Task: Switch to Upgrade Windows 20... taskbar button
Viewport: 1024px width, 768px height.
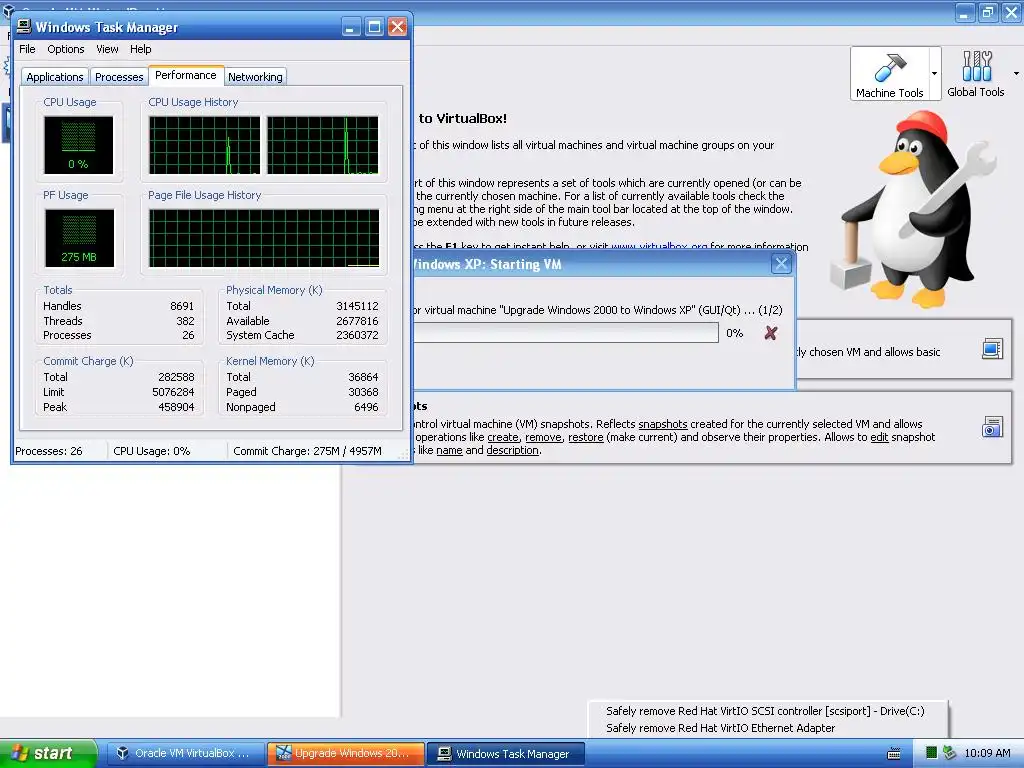Action: click(x=345, y=753)
